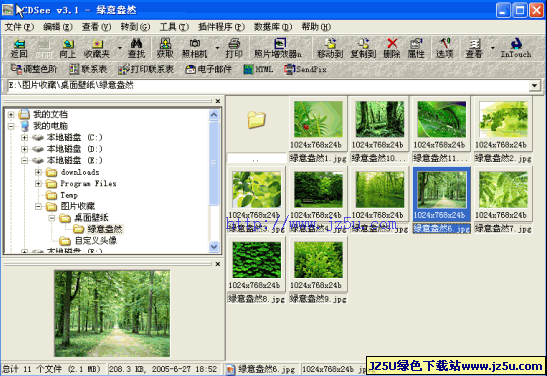Click the InTouch toolbar icon
The height and width of the screenshot is (376, 547).
[x=516, y=48]
